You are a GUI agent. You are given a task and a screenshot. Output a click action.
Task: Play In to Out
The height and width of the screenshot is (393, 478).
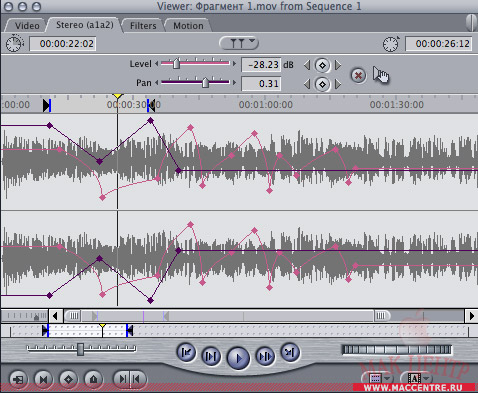click(x=211, y=357)
